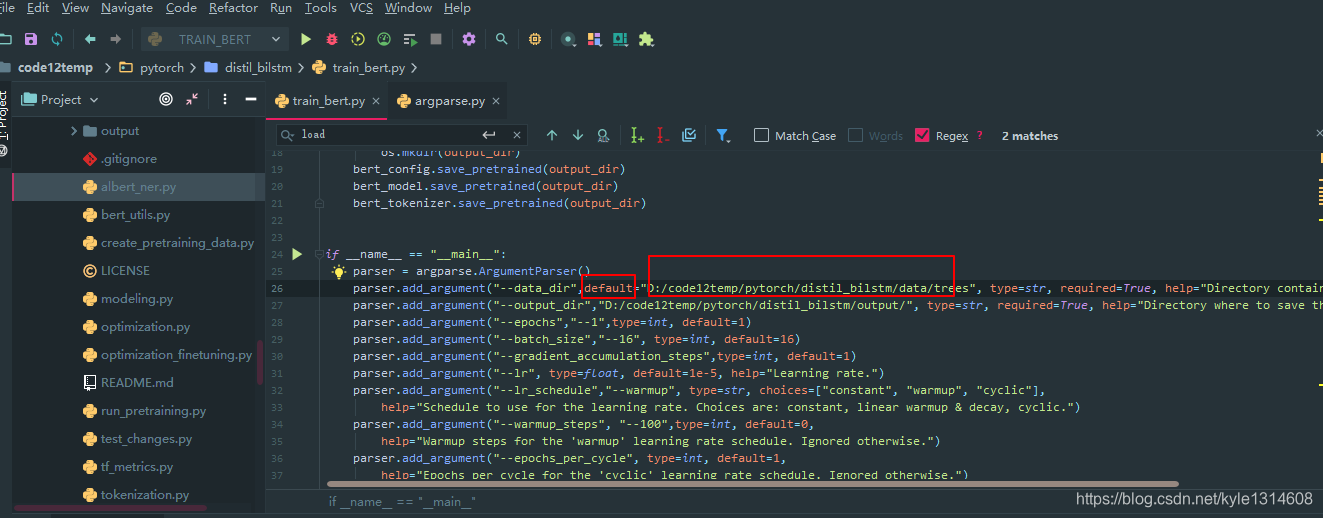Click the green puzzle plugin icon
1323x518 pixels.
(646, 40)
